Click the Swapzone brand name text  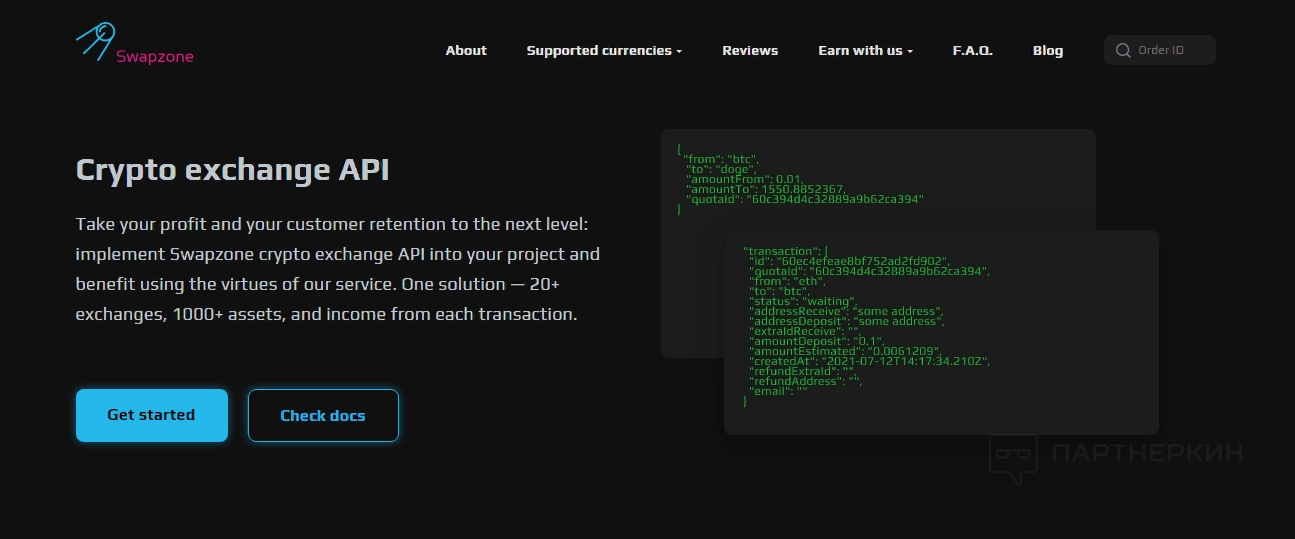155,57
